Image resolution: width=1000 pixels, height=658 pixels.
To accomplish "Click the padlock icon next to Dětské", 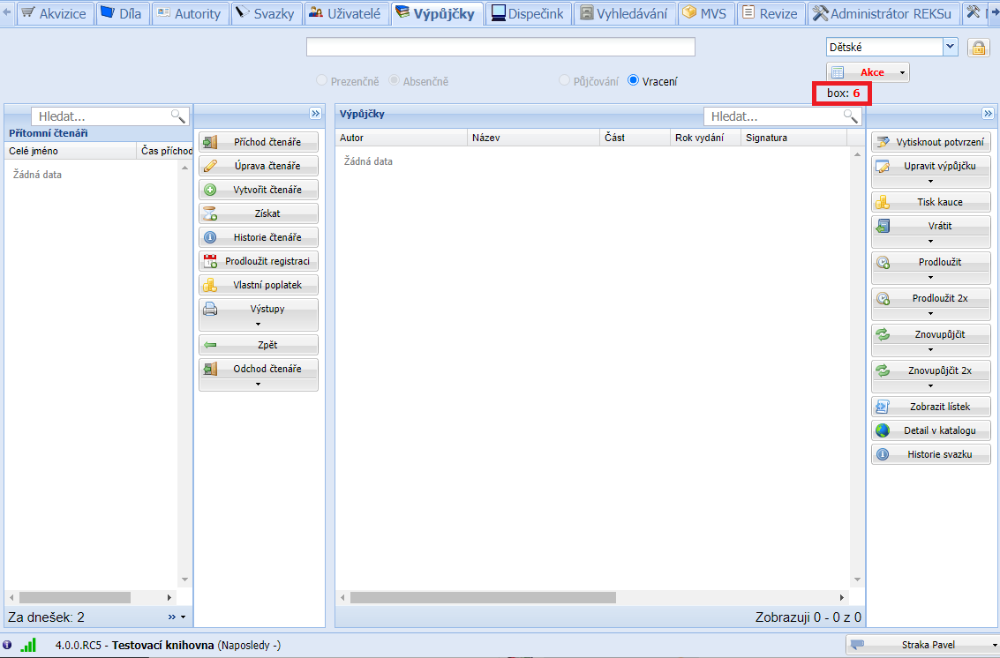I will [x=977, y=47].
